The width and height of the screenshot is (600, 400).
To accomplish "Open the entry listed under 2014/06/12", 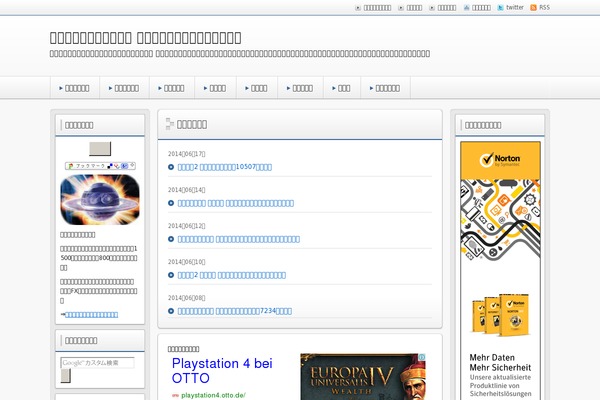I will (239, 239).
